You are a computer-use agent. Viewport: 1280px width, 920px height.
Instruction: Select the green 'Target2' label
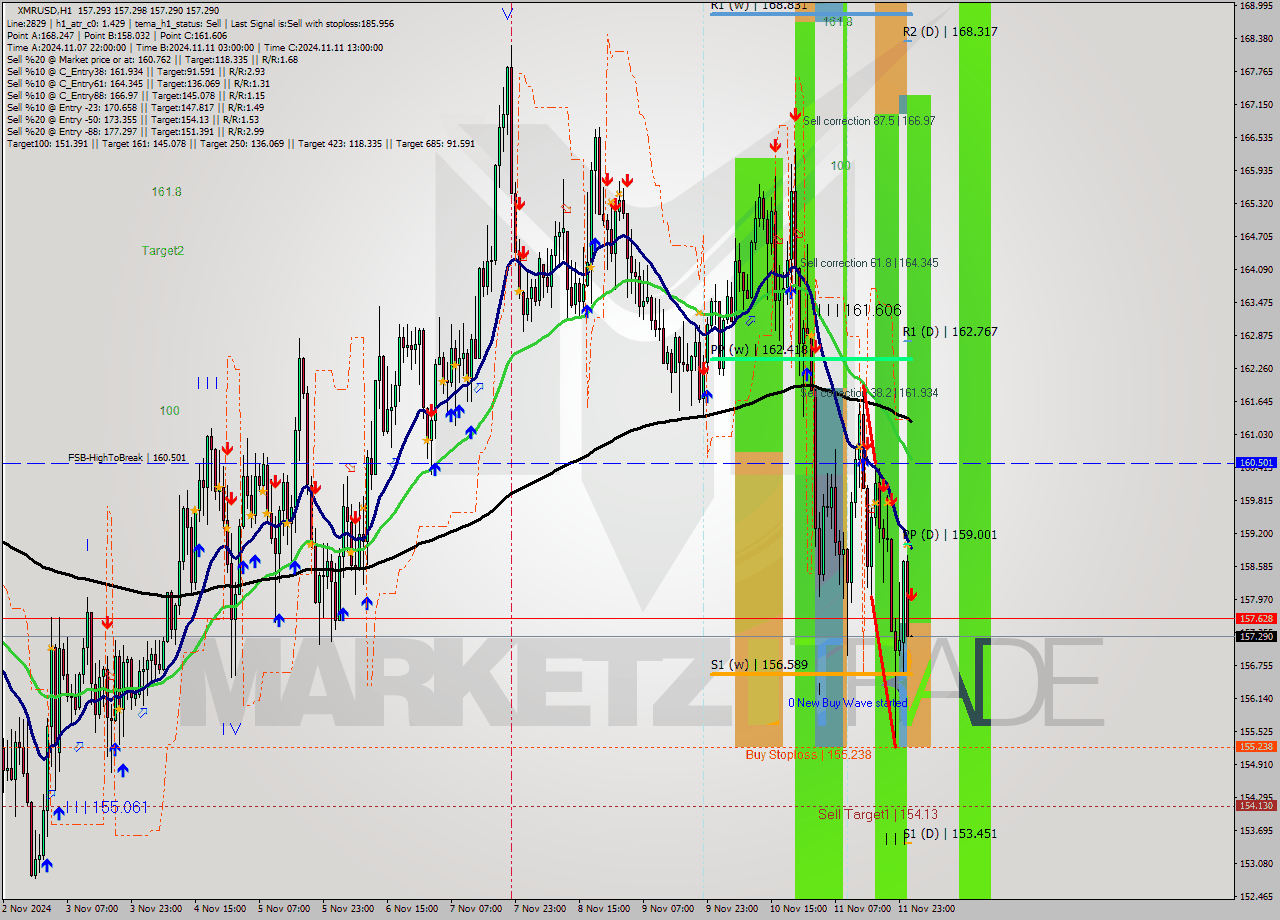coord(162,251)
